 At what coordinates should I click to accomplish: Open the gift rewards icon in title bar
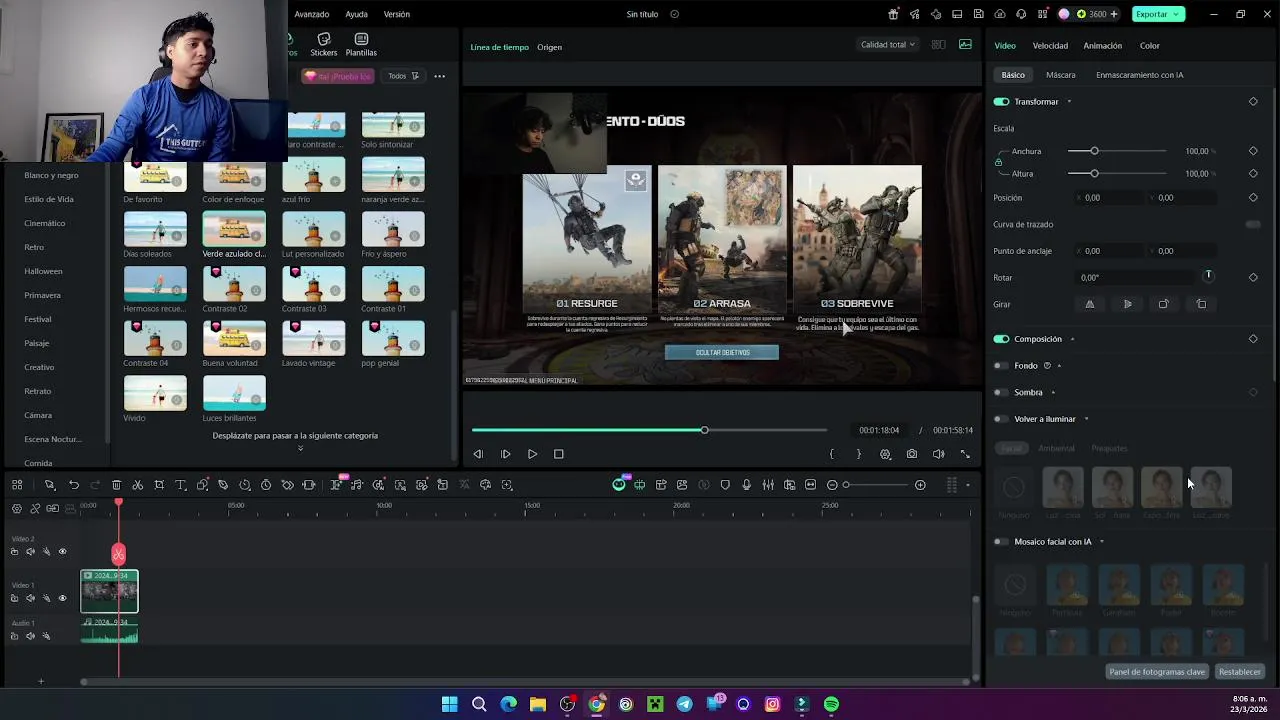coord(893,14)
